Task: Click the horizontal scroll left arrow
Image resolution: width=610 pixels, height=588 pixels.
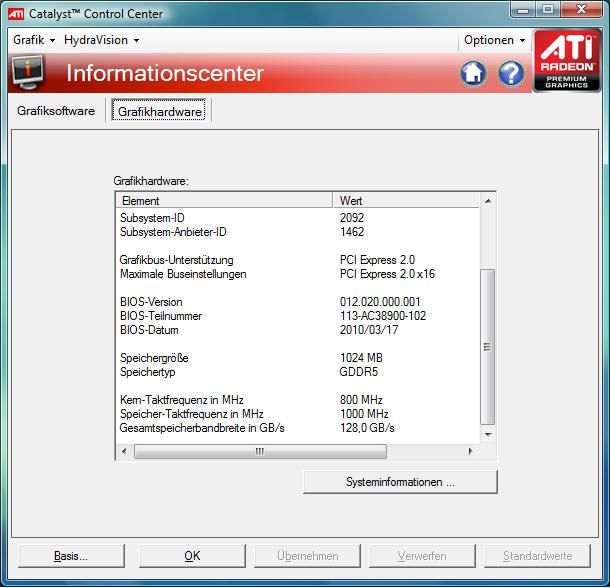Action: [124, 451]
